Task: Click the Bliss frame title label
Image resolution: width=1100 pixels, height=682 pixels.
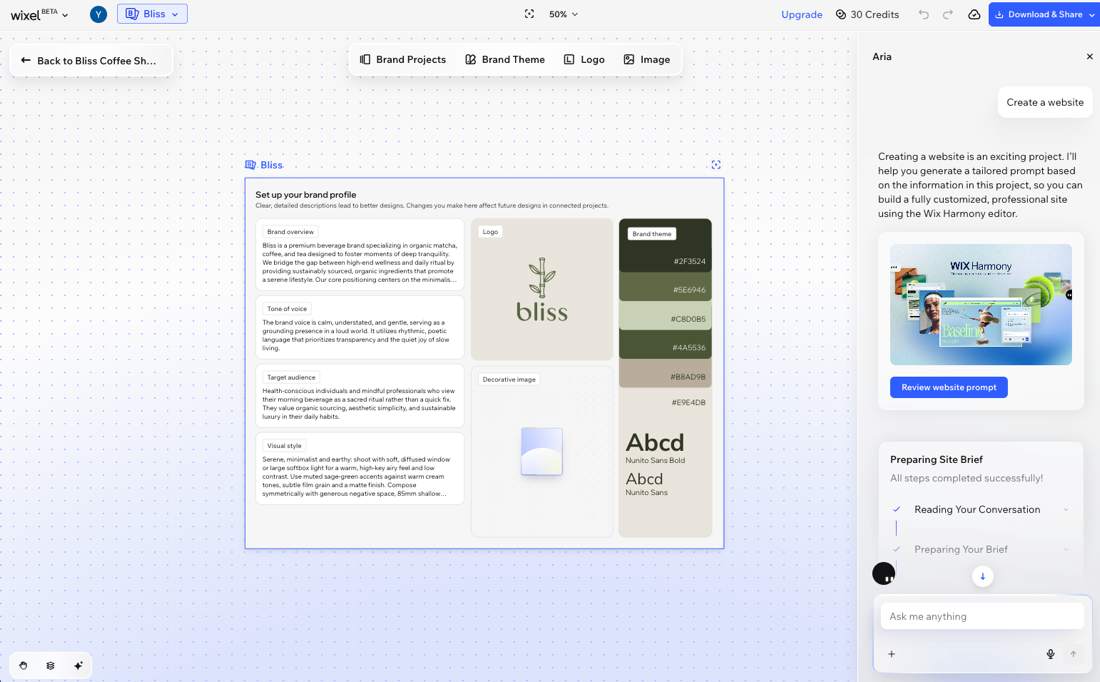Action: pyautogui.click(x=264, y=165)
